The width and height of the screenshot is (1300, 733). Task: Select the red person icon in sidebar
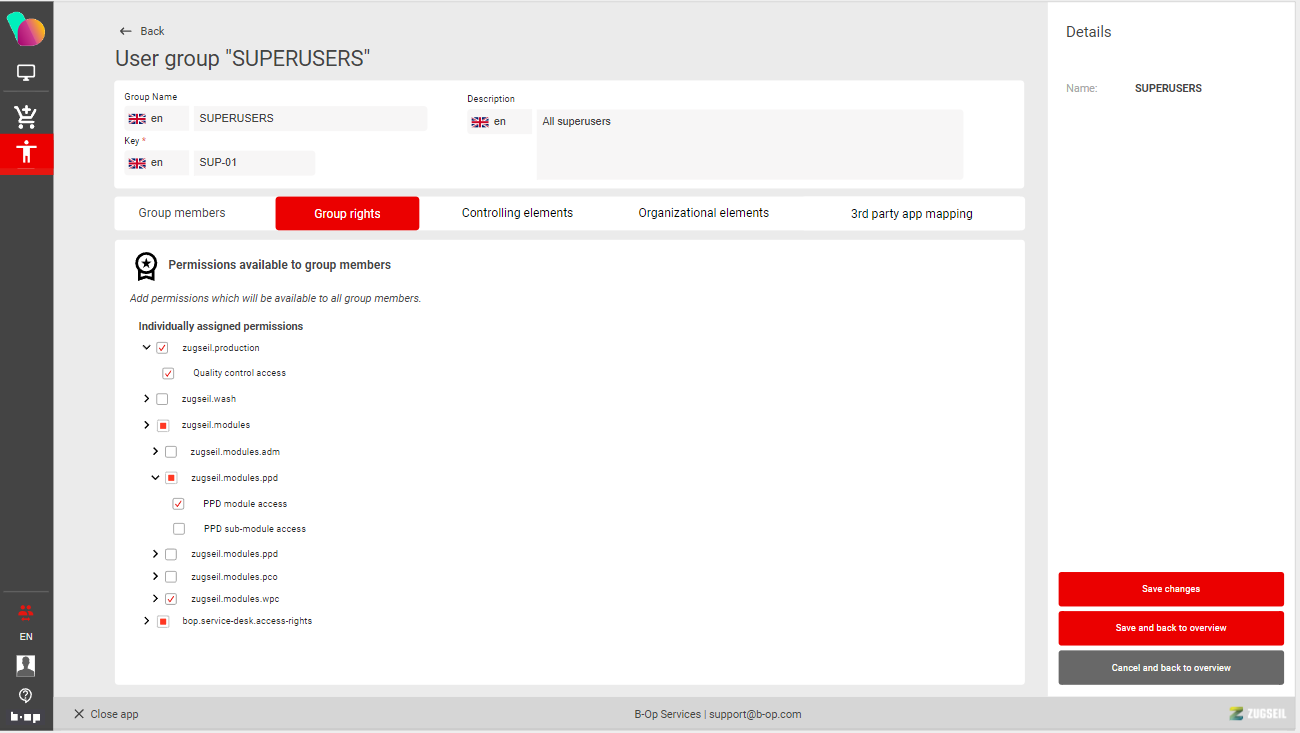point(26,153)
